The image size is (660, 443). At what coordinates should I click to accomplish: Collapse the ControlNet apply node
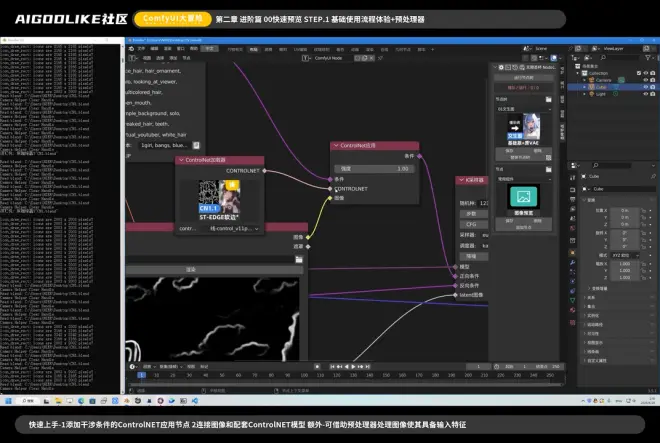pyautogui.click(x=336, y=146)
